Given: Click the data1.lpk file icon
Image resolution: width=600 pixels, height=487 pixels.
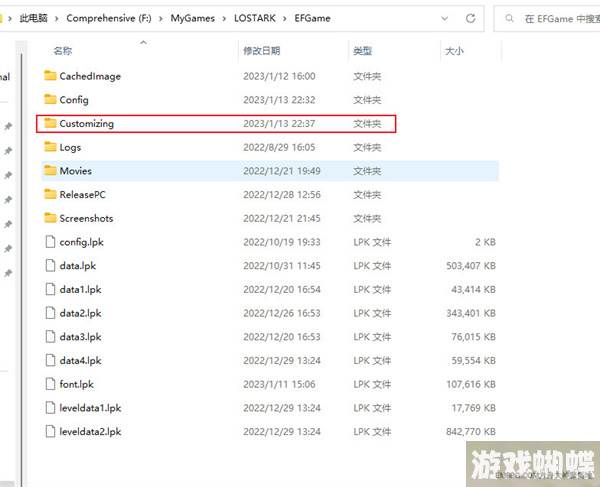Looking at the screenshot, I should pyautogui.click(x=50, y=289).
